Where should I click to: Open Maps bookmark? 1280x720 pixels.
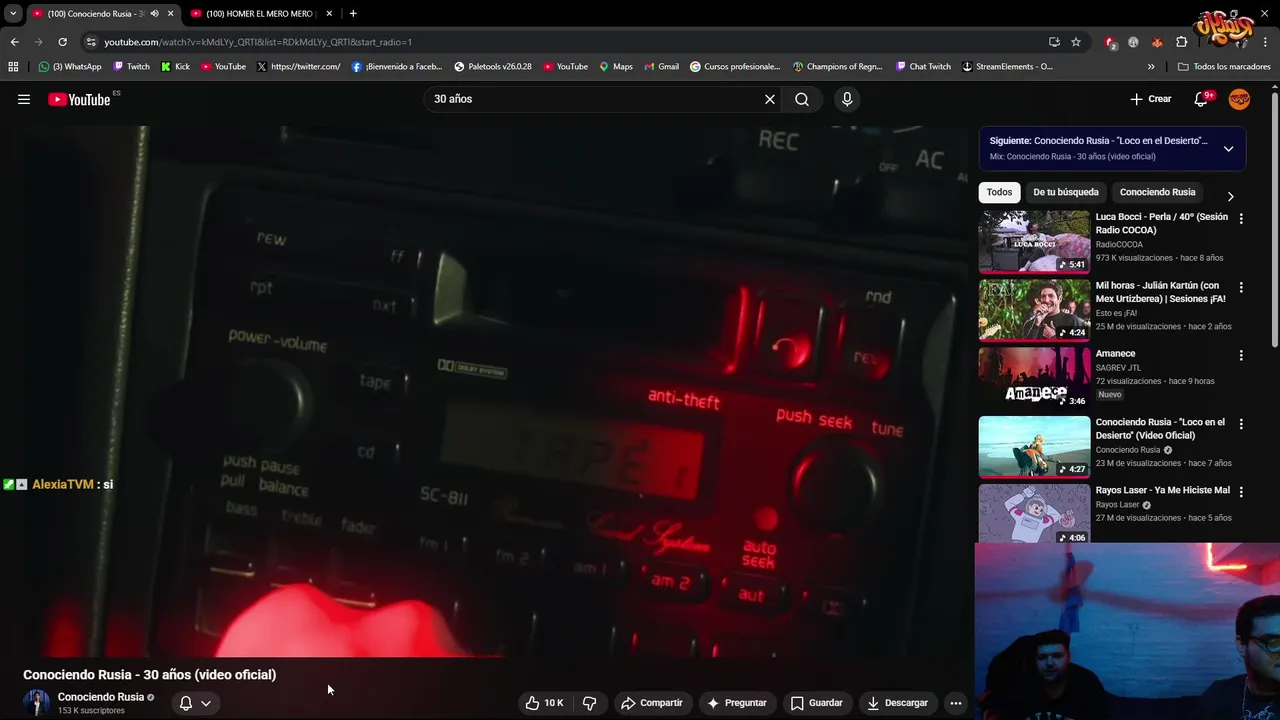616,66
